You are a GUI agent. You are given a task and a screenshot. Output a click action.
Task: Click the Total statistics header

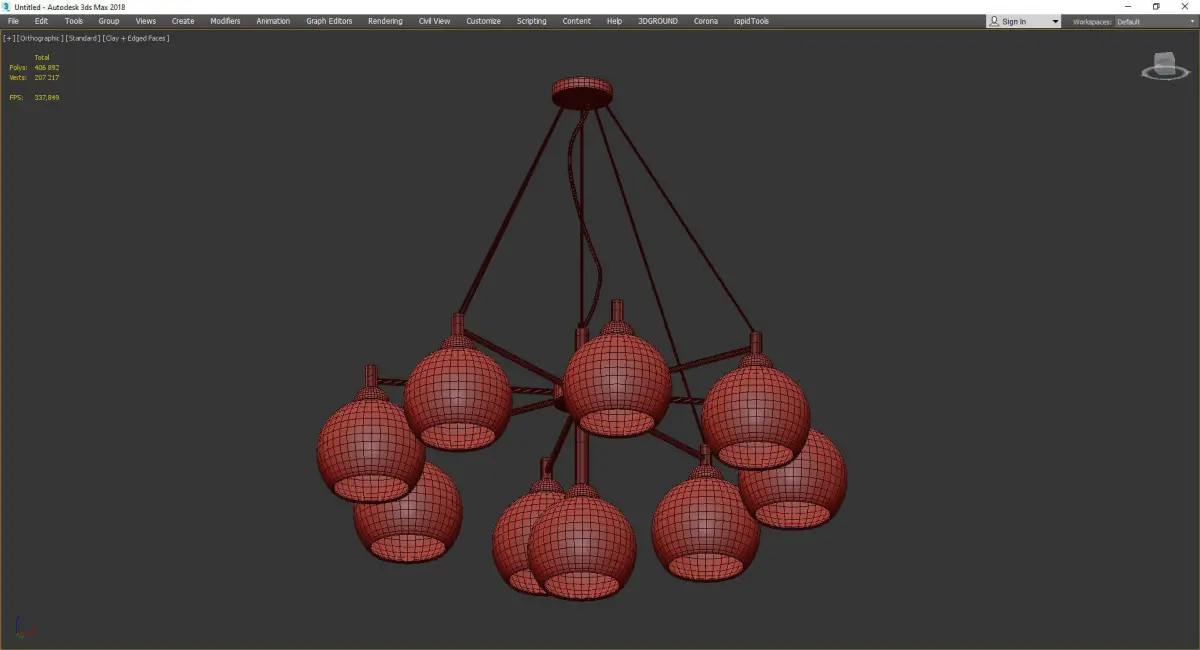(41, 57)
